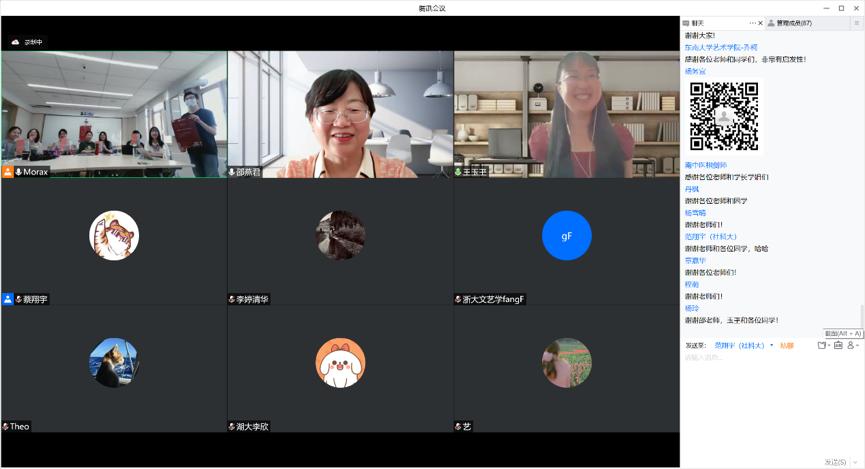Click the cartoon dog avatar of 湘大李欣
The height and width of the screenshot is (469, 865).
[x=340, y=363]
